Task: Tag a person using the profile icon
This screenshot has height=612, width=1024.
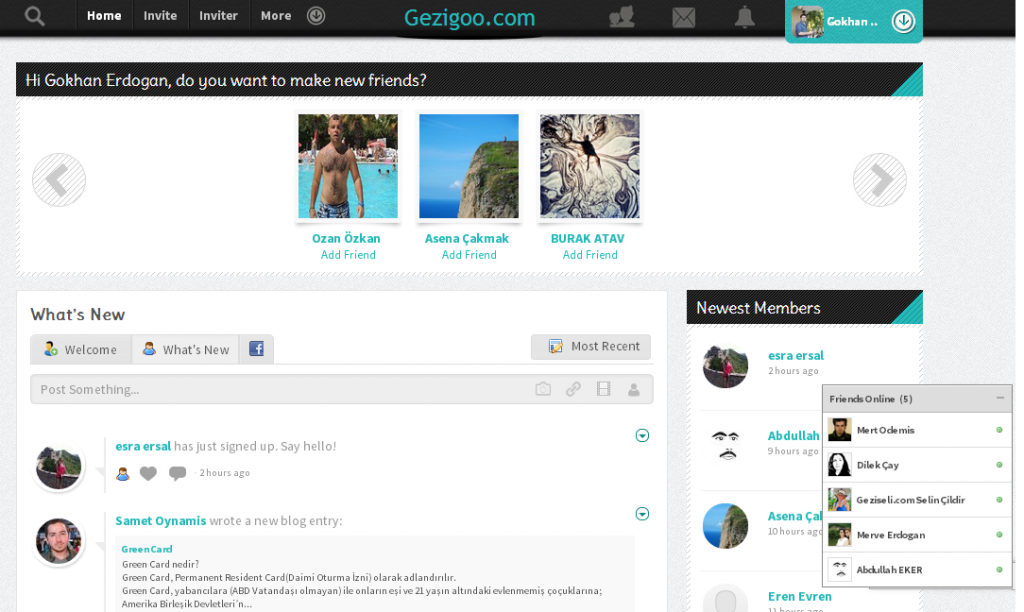Action: coord(633,389)
